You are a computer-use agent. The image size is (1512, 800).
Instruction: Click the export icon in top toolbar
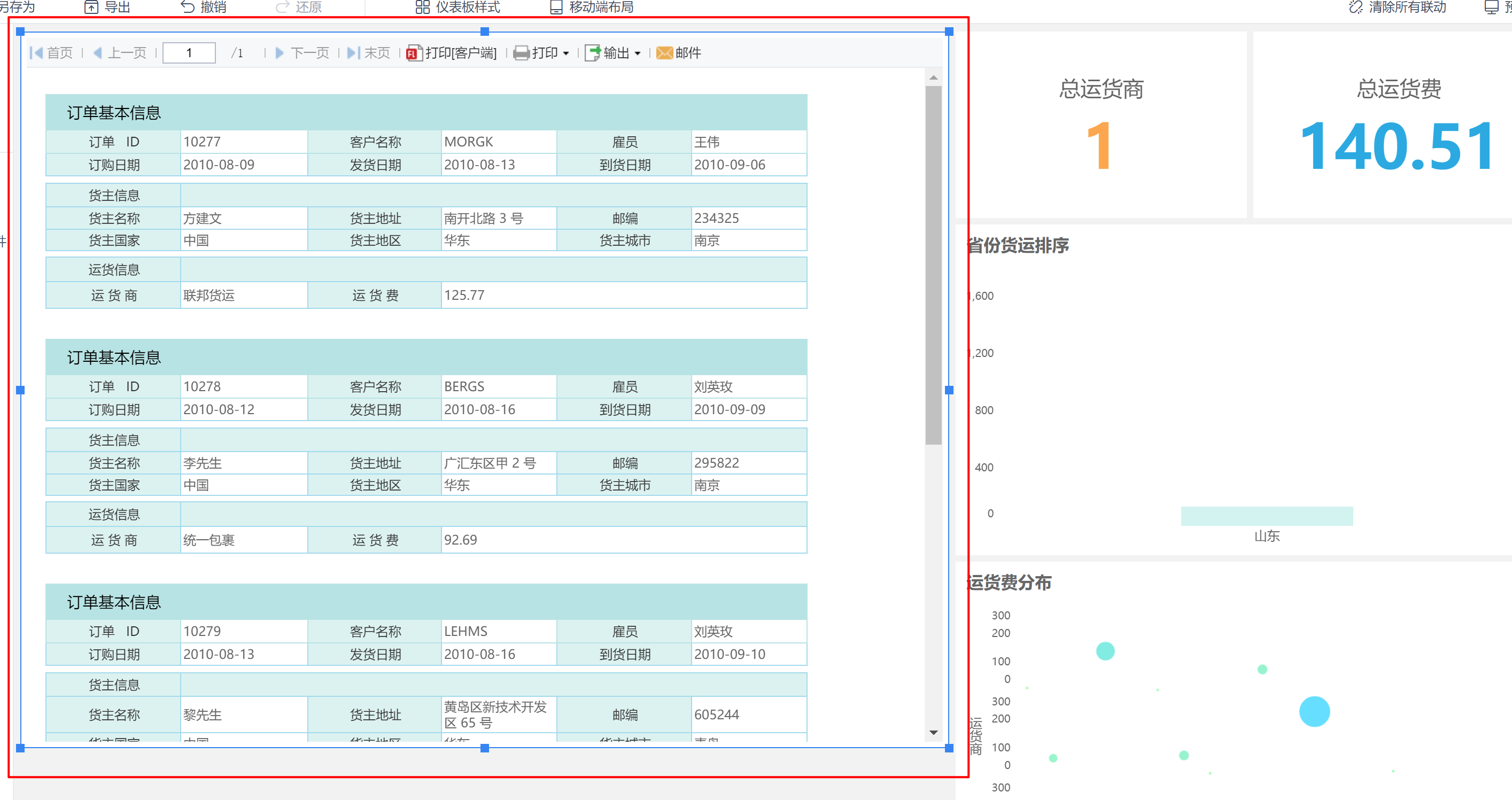click(x=91, y=7)
